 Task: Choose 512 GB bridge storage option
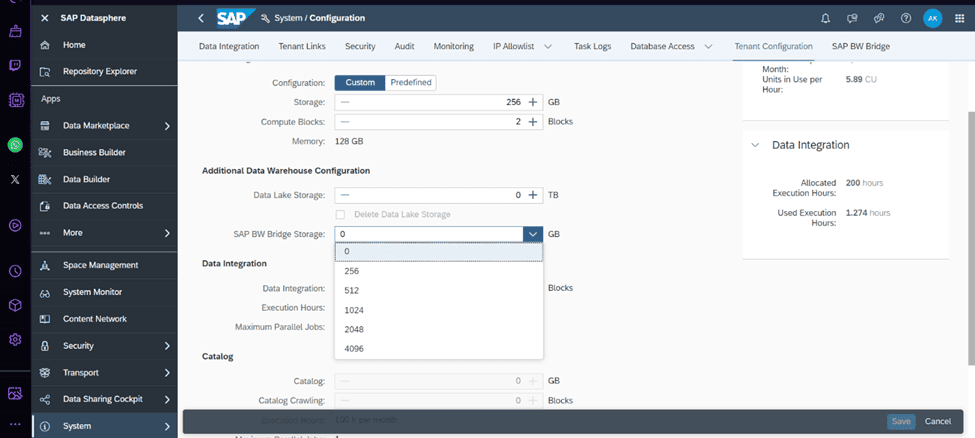coord(439,291)
